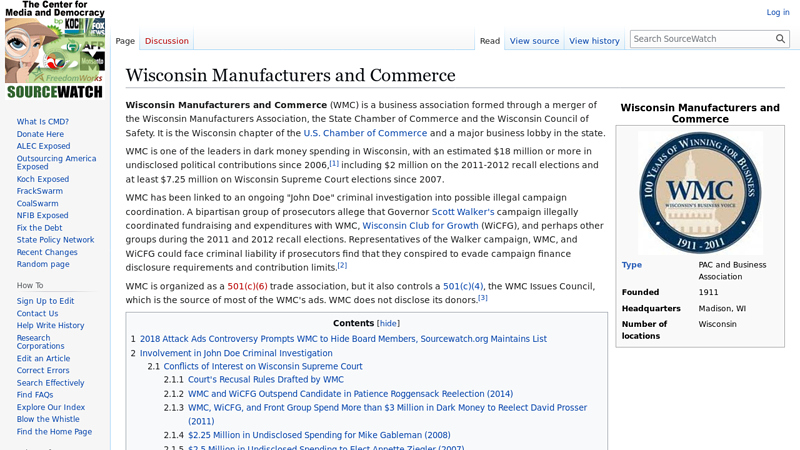Viewport: 800px width, 450px height.
Task: Open Correct Errors sidebar link
Action: (x=43, y=370)
